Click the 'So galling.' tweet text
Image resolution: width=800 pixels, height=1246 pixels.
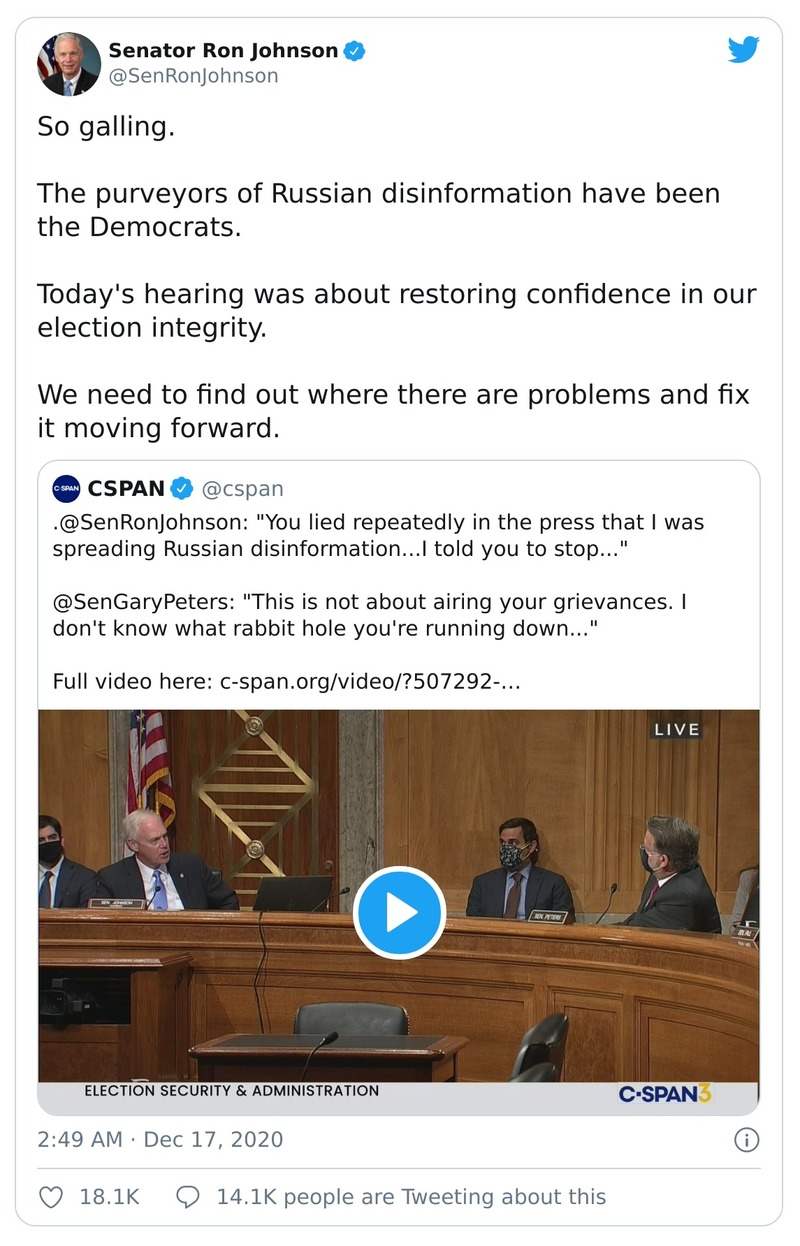coord(106,127)
